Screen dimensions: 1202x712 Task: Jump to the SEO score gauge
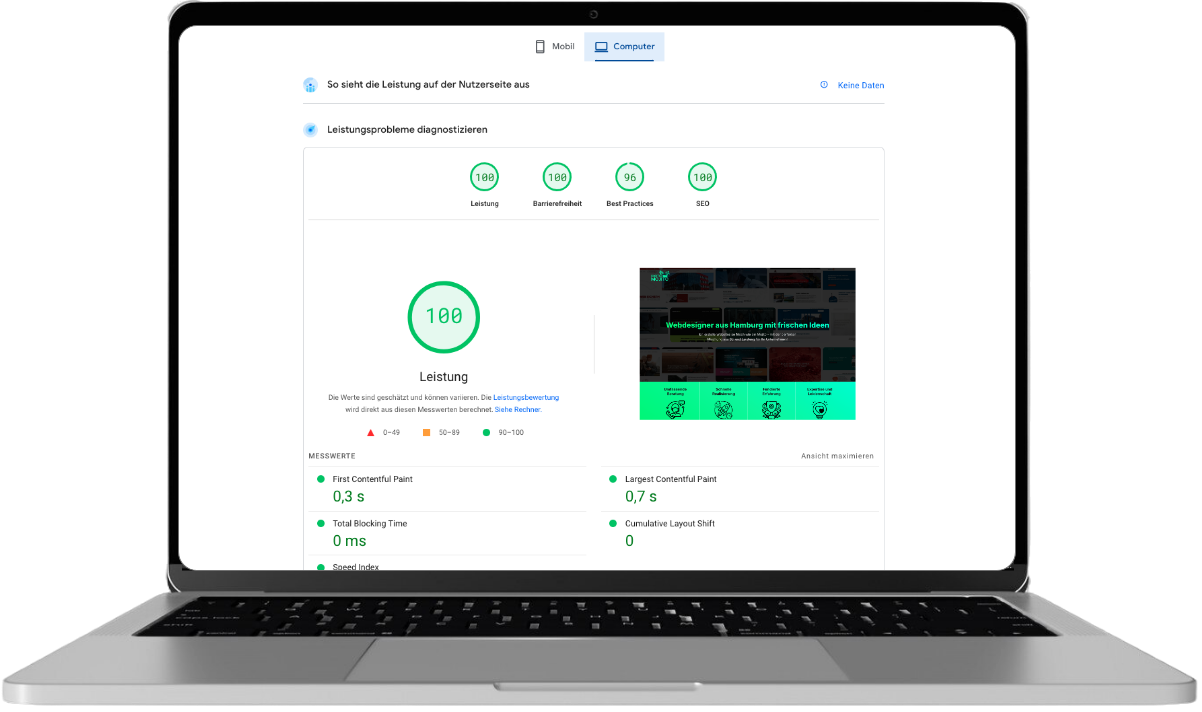tap(702, 178)
